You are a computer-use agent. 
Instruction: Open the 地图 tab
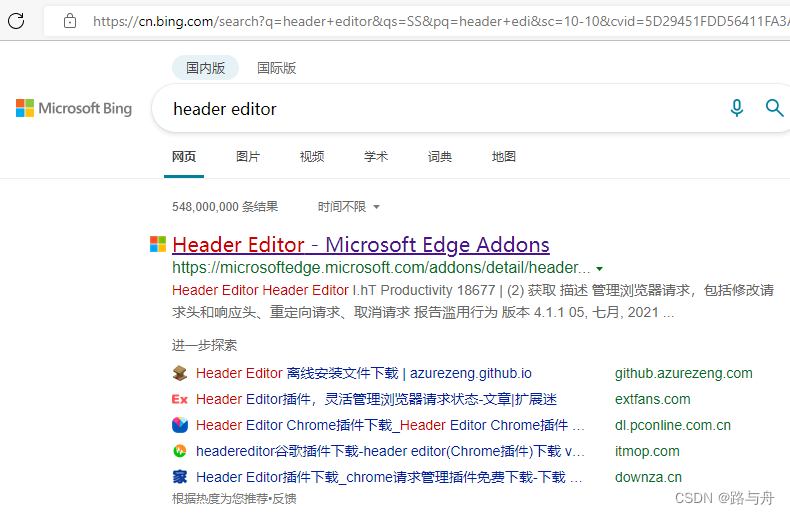coord(504,157)
